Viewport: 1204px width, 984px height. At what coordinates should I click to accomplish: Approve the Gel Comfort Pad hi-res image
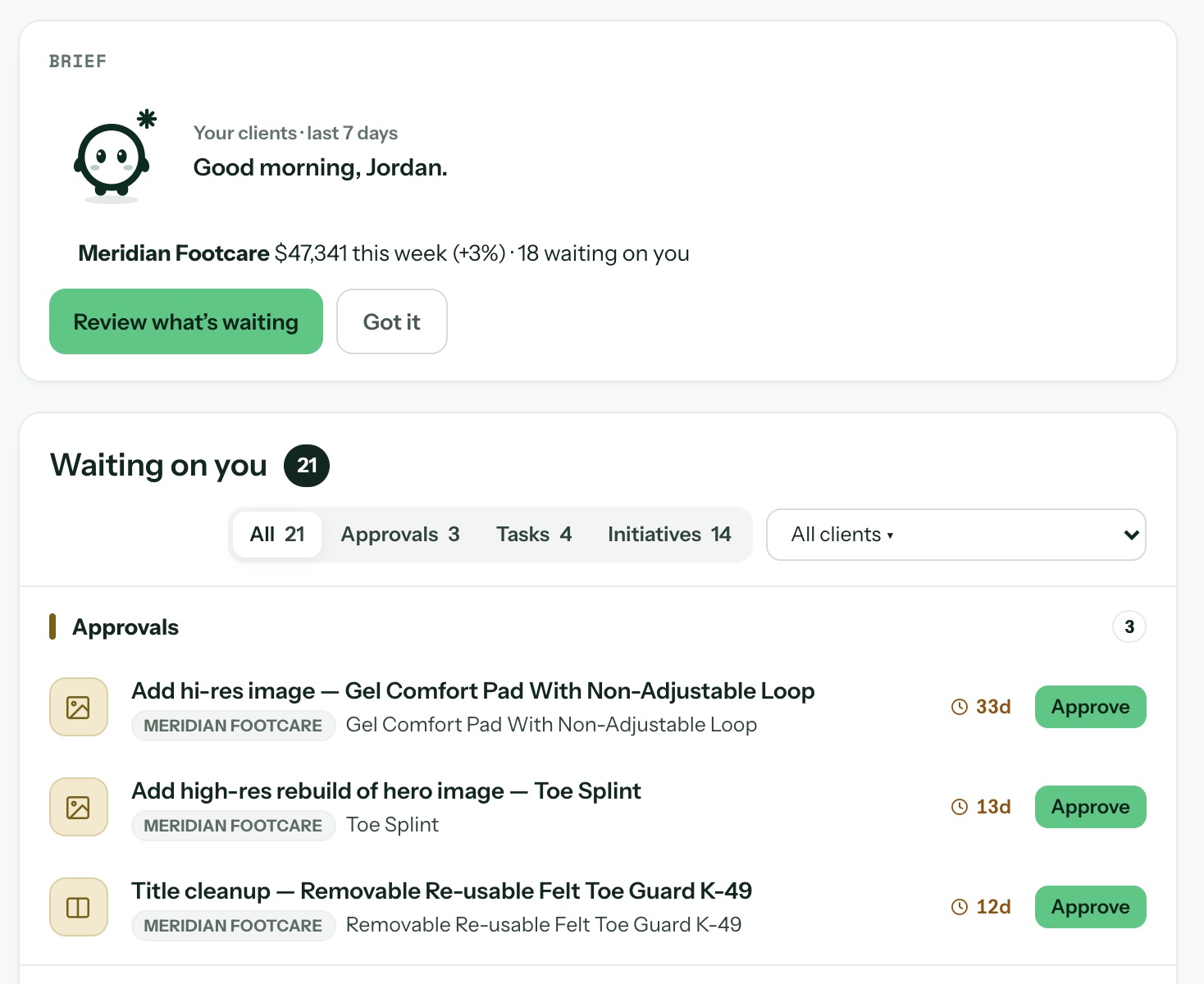tap(1090, 707)
